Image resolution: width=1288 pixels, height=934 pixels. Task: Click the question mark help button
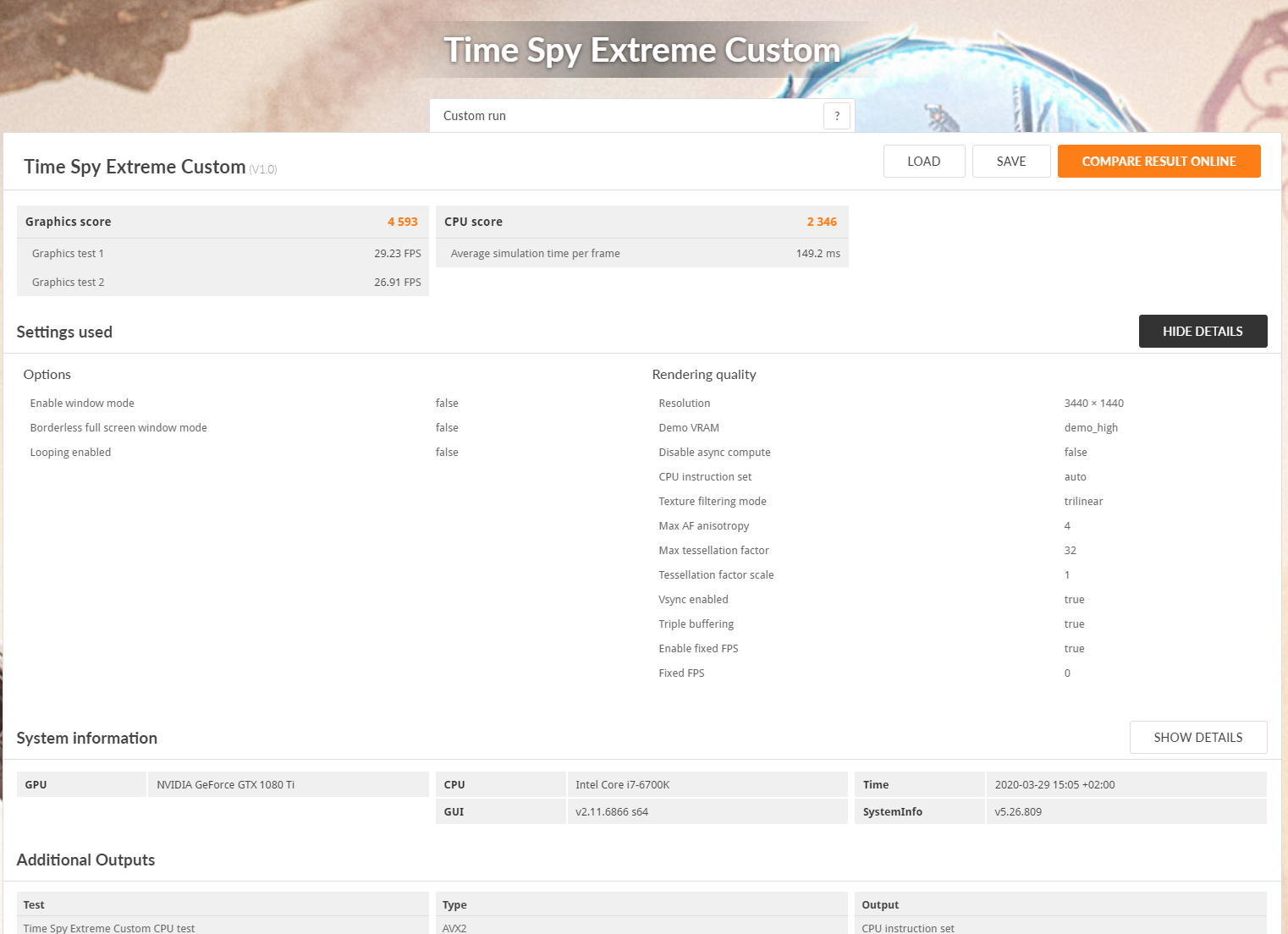(836, 116)
